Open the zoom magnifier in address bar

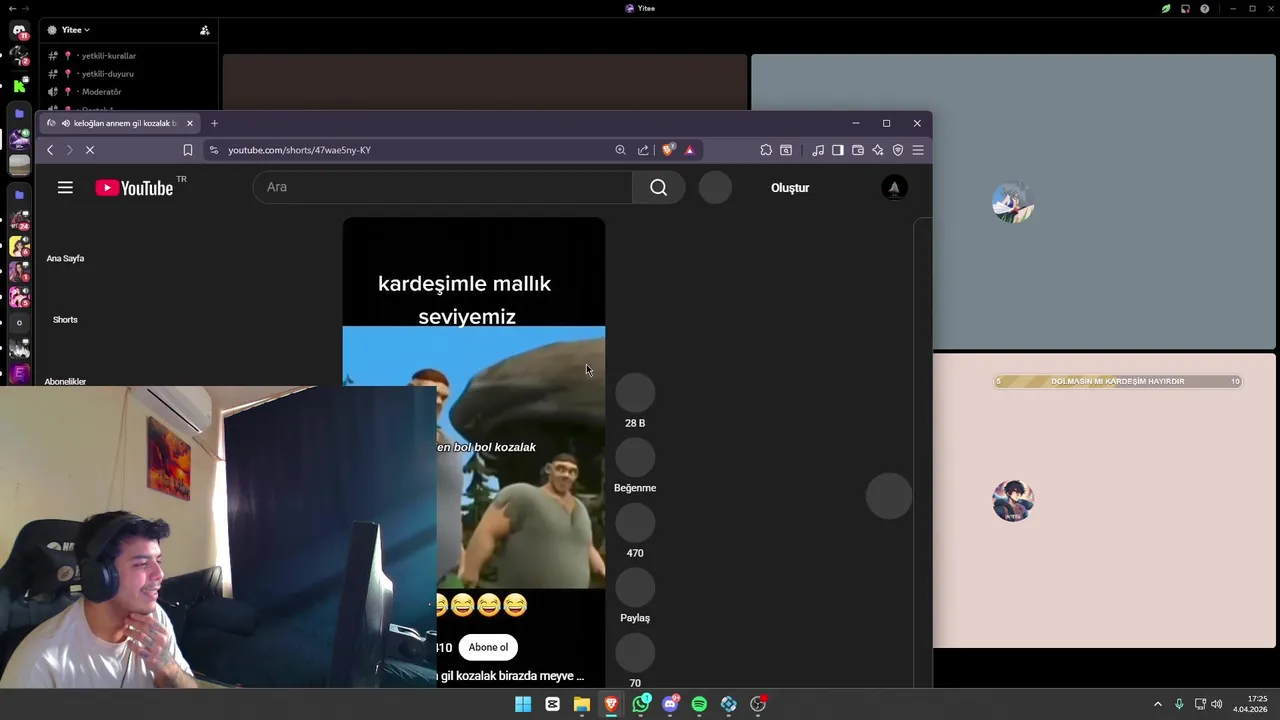pos(620,150)
